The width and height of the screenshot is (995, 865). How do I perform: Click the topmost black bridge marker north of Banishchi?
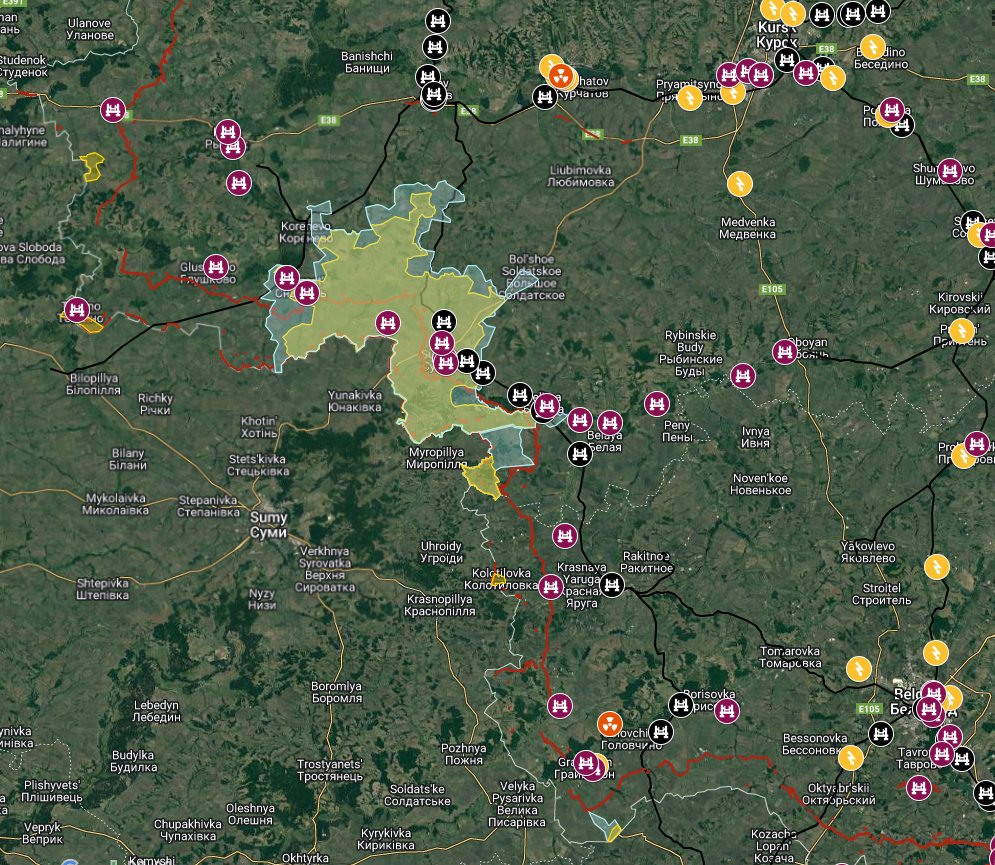click(x=438, y=21)
